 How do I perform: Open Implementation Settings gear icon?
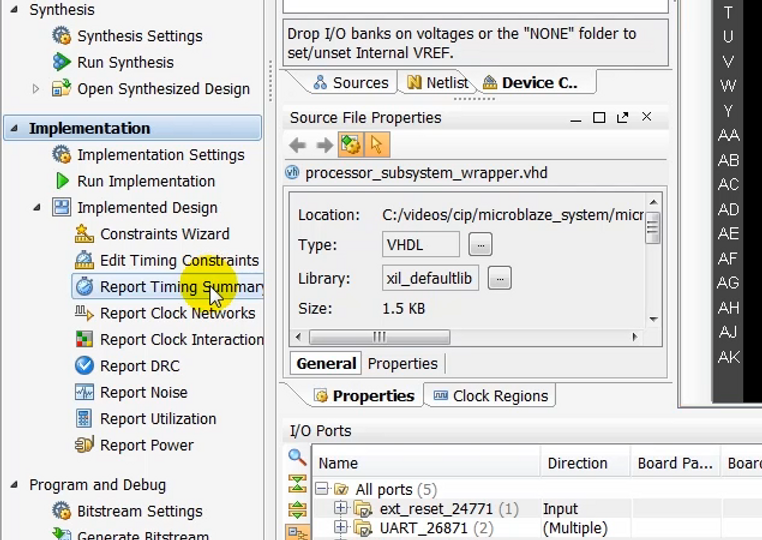click(61, 155)
